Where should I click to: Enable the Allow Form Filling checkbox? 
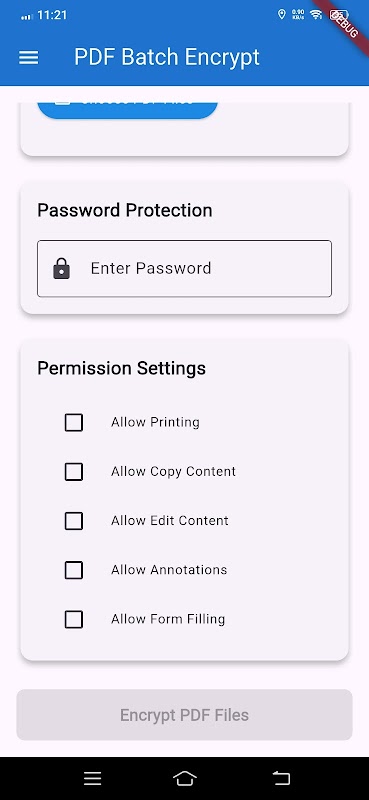click(x=73, y=619)
